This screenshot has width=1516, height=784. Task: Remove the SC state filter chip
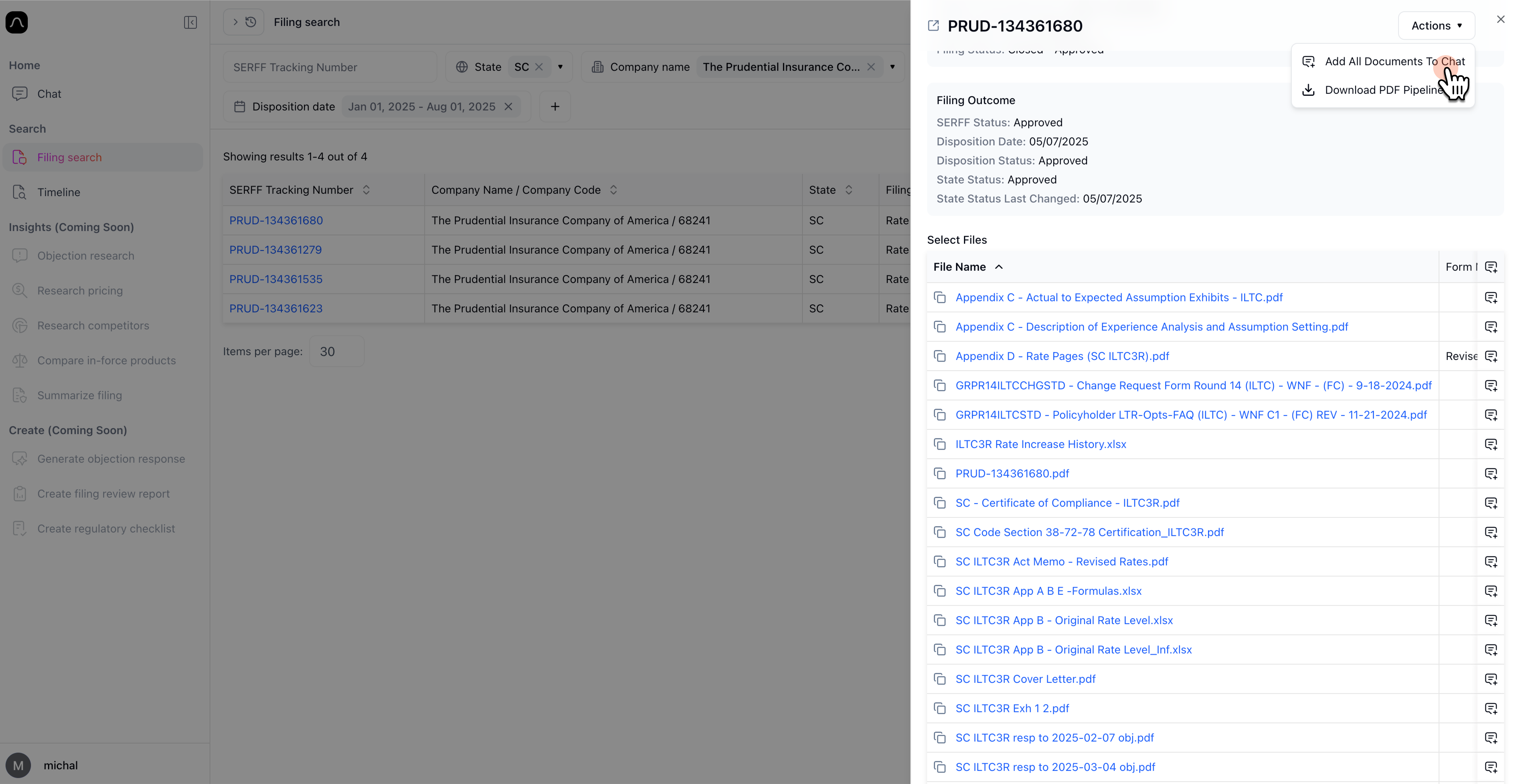(539, 66)
